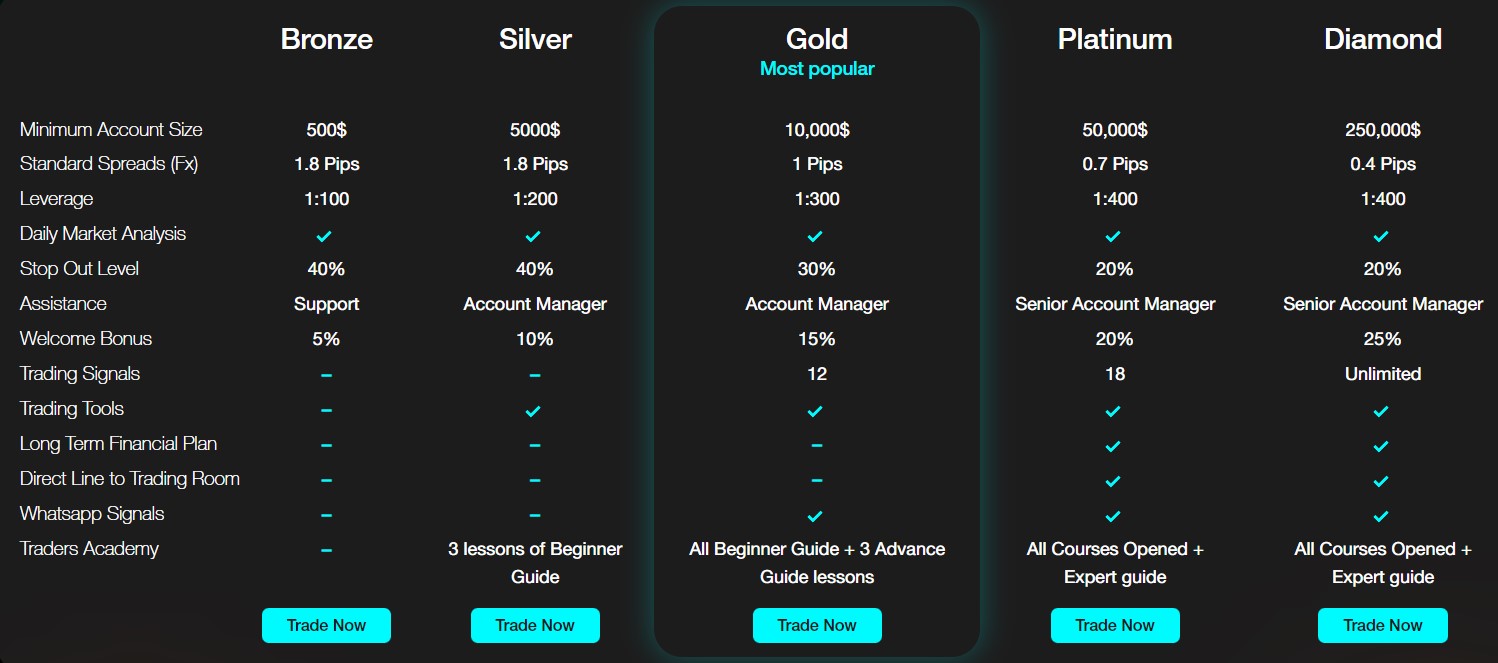The height and width of the screenshot is (663, 1498).
Task: Click Silver Trading Tools checkmark
Action: (x=533, y=411)
